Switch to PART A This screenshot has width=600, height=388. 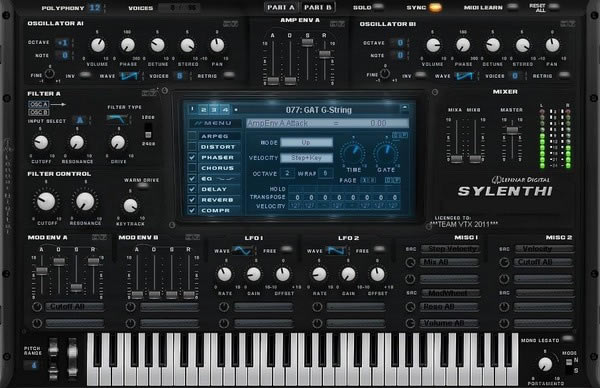281,7
